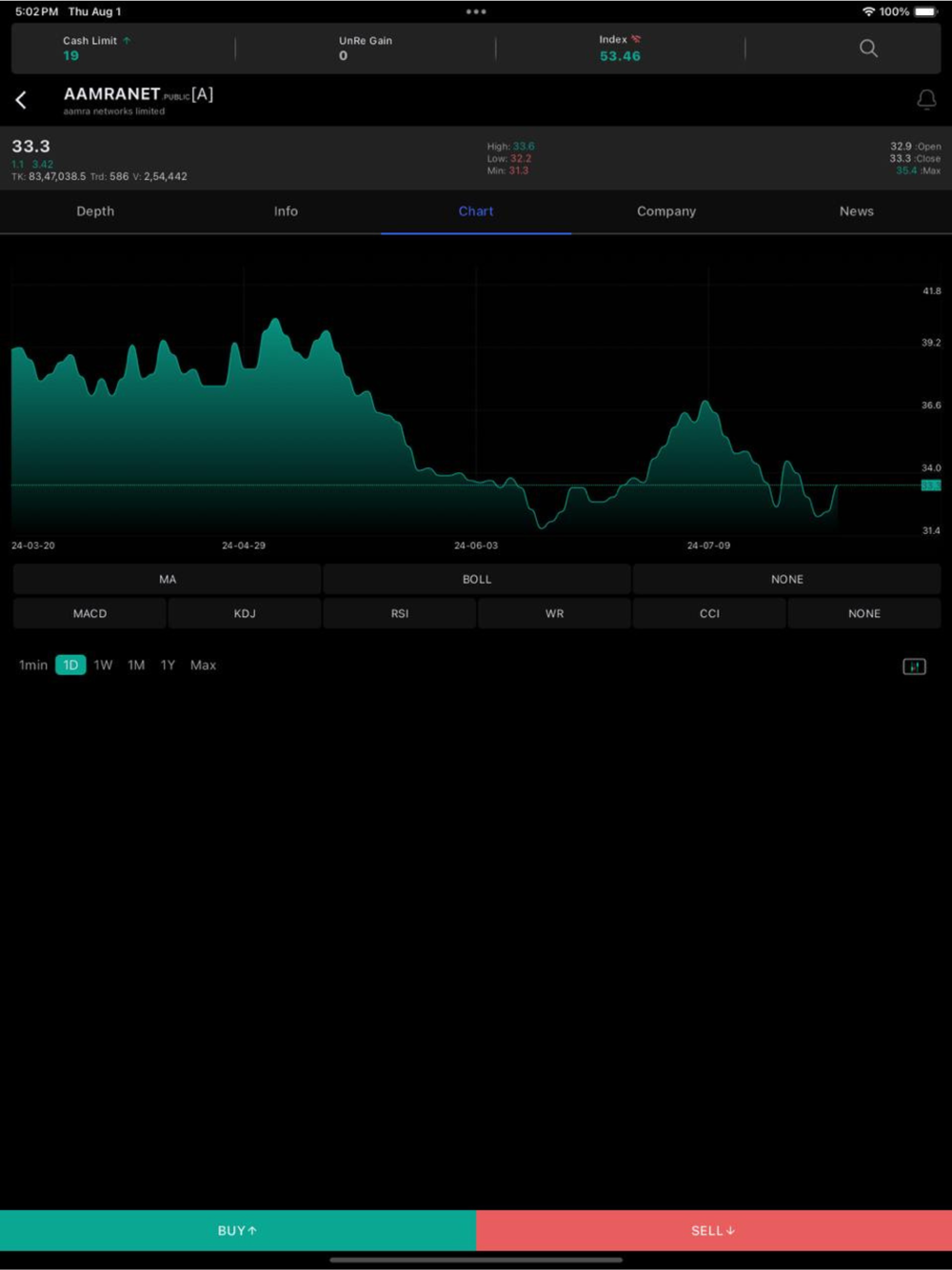
Task: Select the 1M timeframe
Action: (x=136, y=665)
